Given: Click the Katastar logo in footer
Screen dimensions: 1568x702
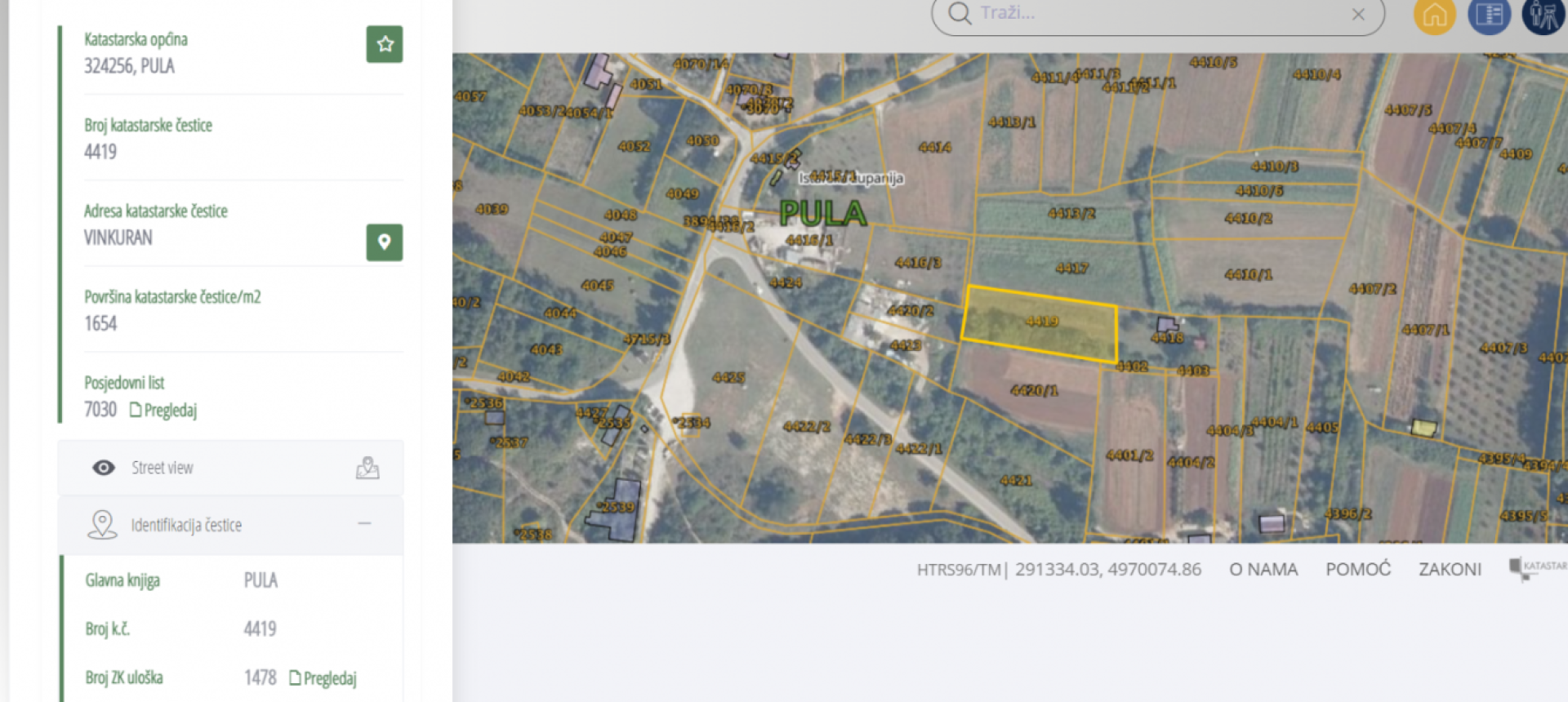Looking at the screenshot, I should click(1538, 568).
